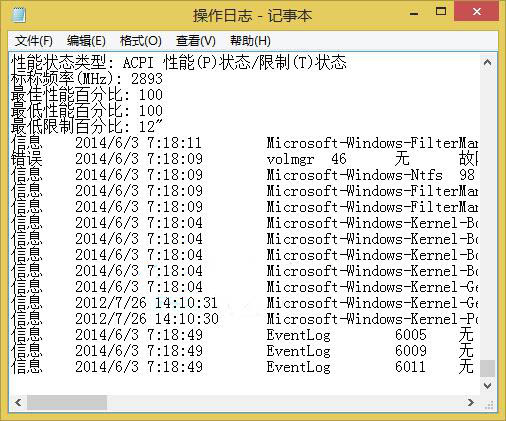506x421 pixels.
Task: Open the 编辑(E) menu
Action: click(x=86, y=41)
